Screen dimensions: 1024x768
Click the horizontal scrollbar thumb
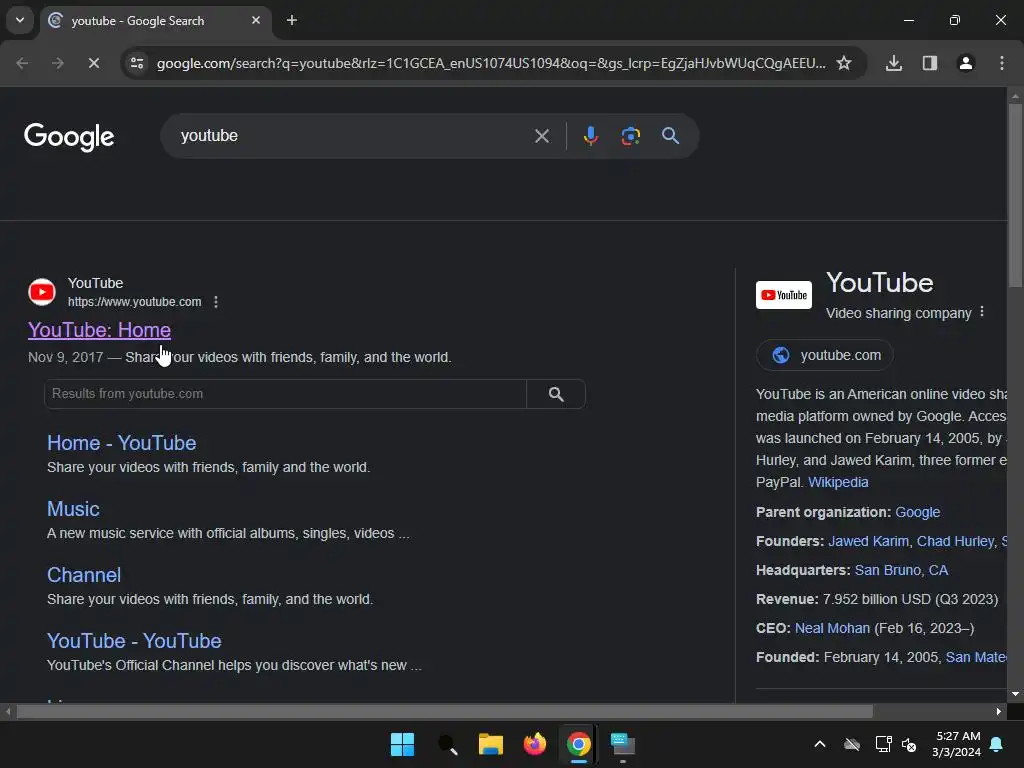(444, 711)
